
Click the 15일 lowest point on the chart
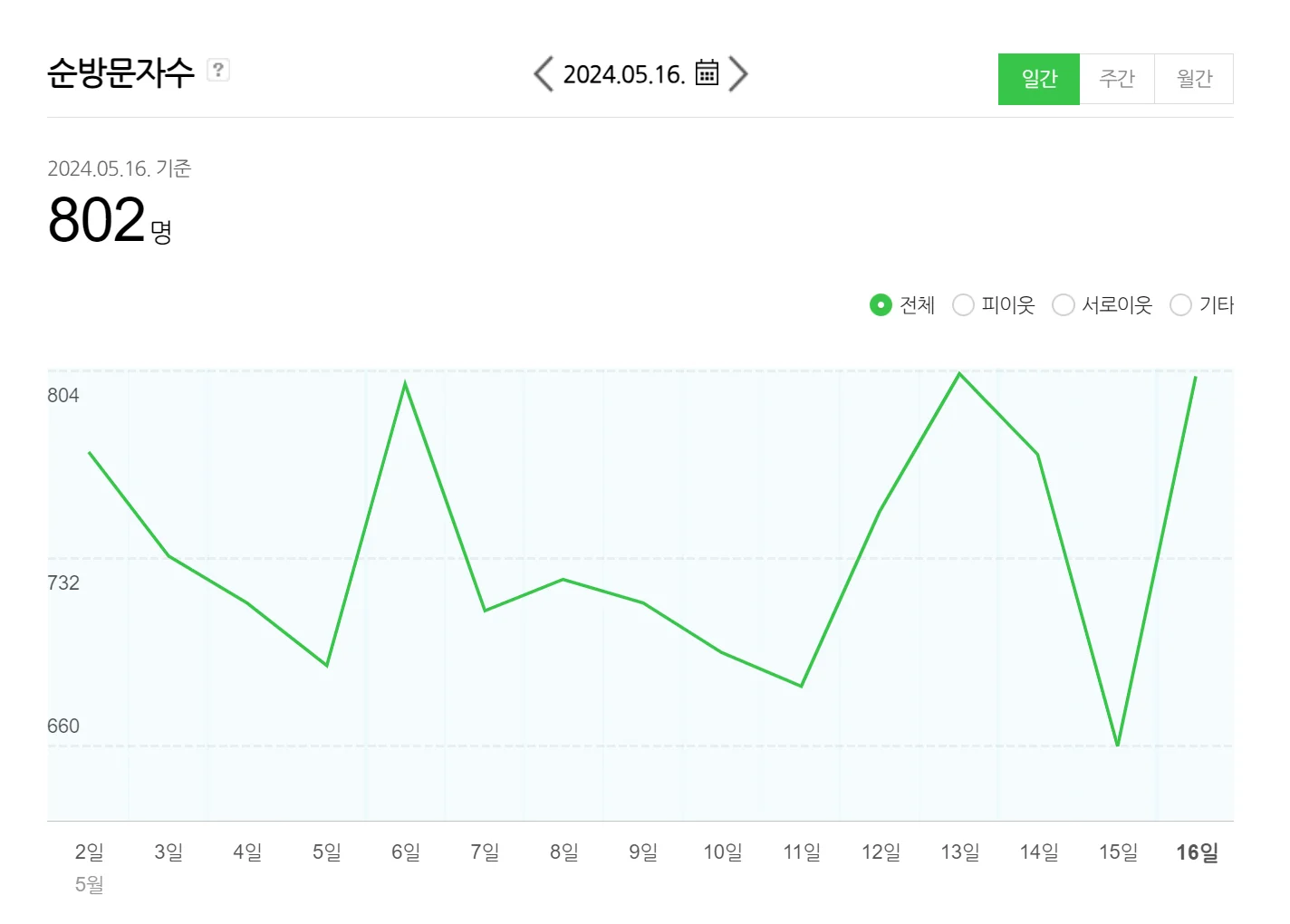(1118, 745)
